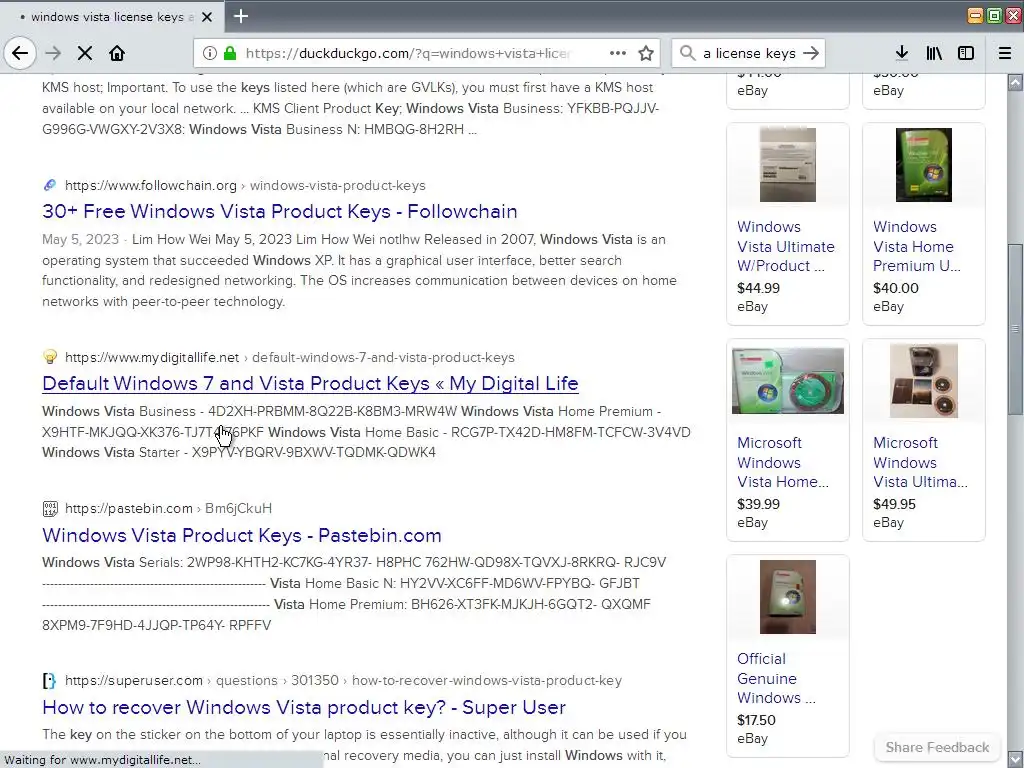Click the green padlock security icon
The image size is (1024, 768).
[x=229, y=53]
